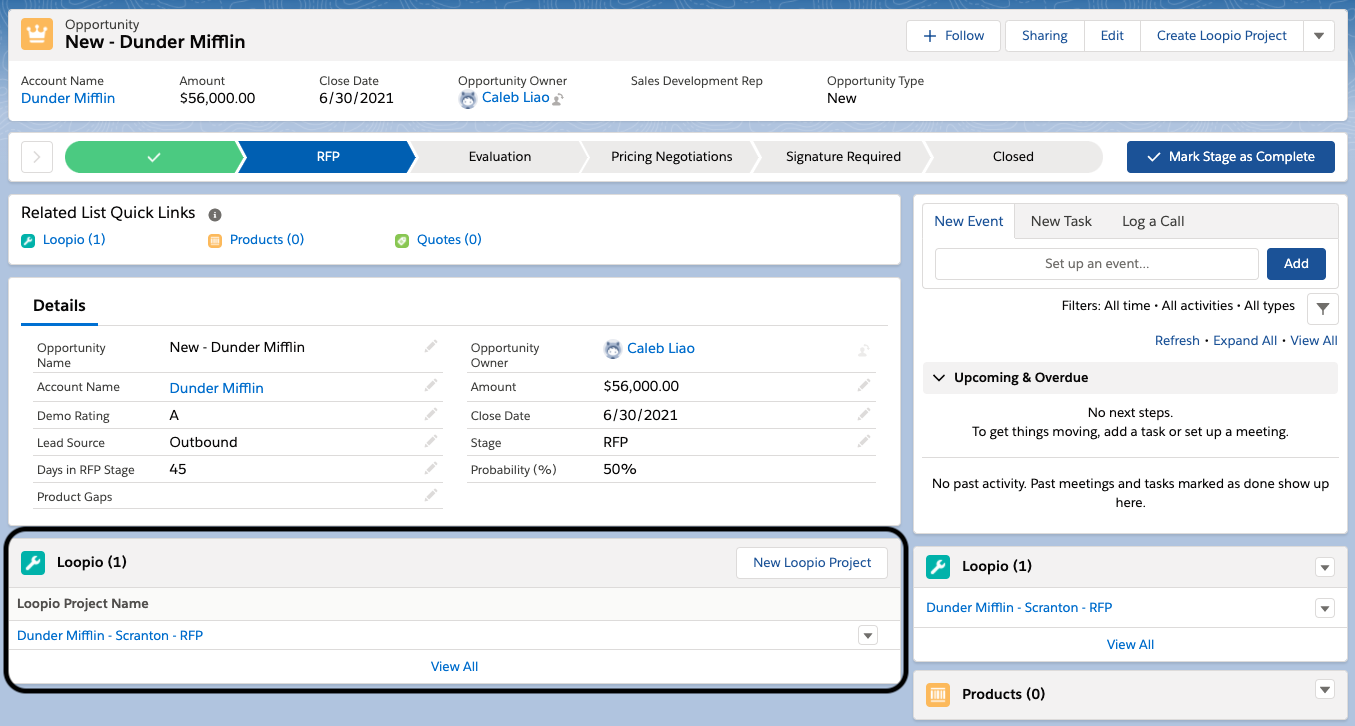Click the Quotes icon in quick links

tap(402, 240)
